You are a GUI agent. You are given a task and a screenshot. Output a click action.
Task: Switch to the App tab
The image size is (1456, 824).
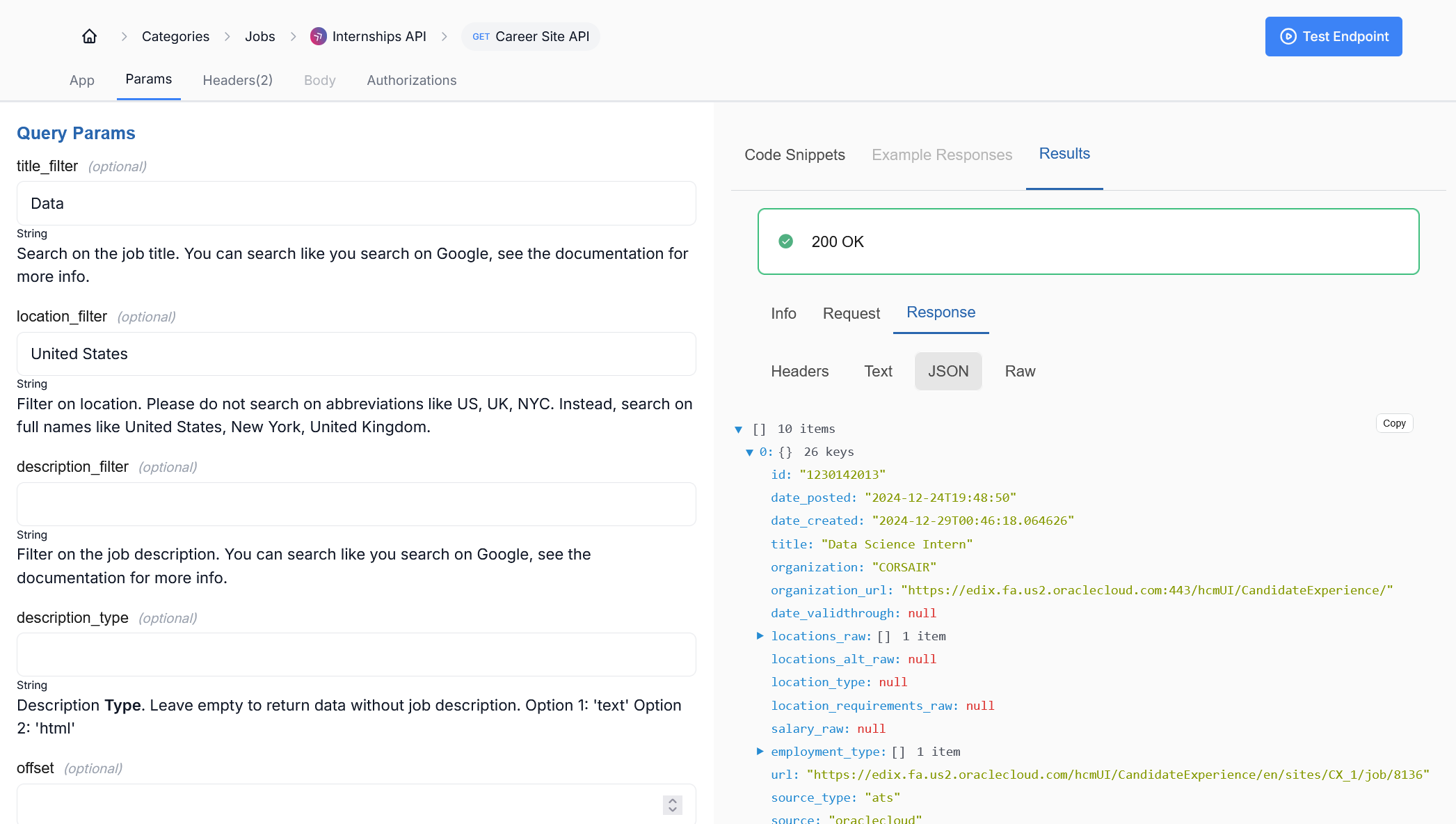tap(82, 80)
